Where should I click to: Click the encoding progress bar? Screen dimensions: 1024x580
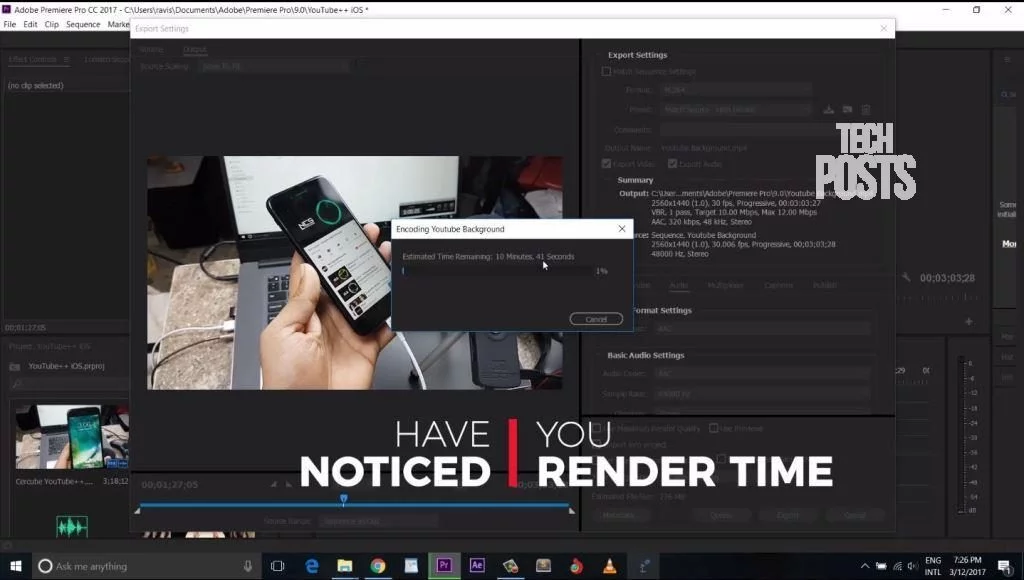point(498,270)
